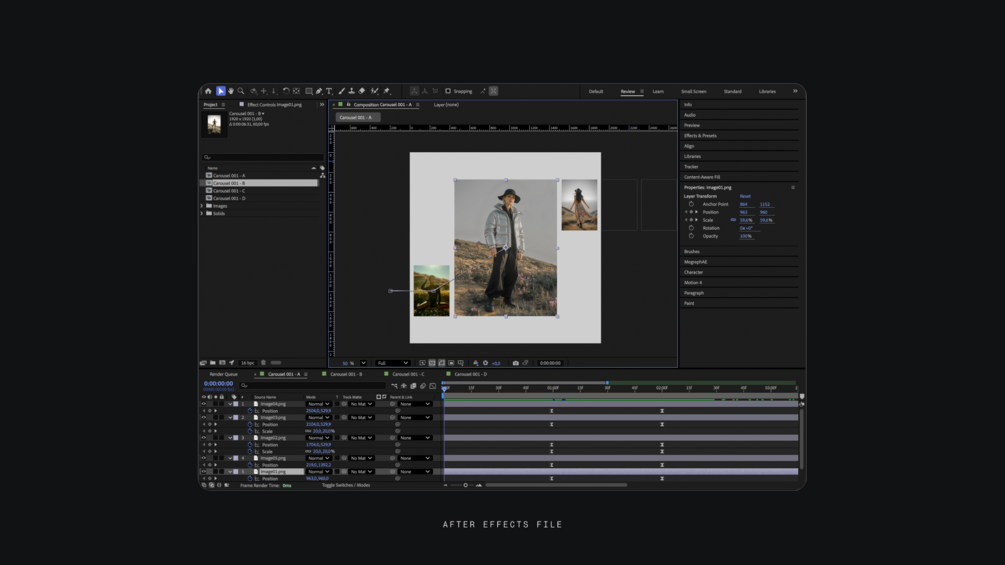The height and width of the screenshot is (565, 1005).
Task: Expand the Images folder in Project panel
Action: tap(203, 206)
